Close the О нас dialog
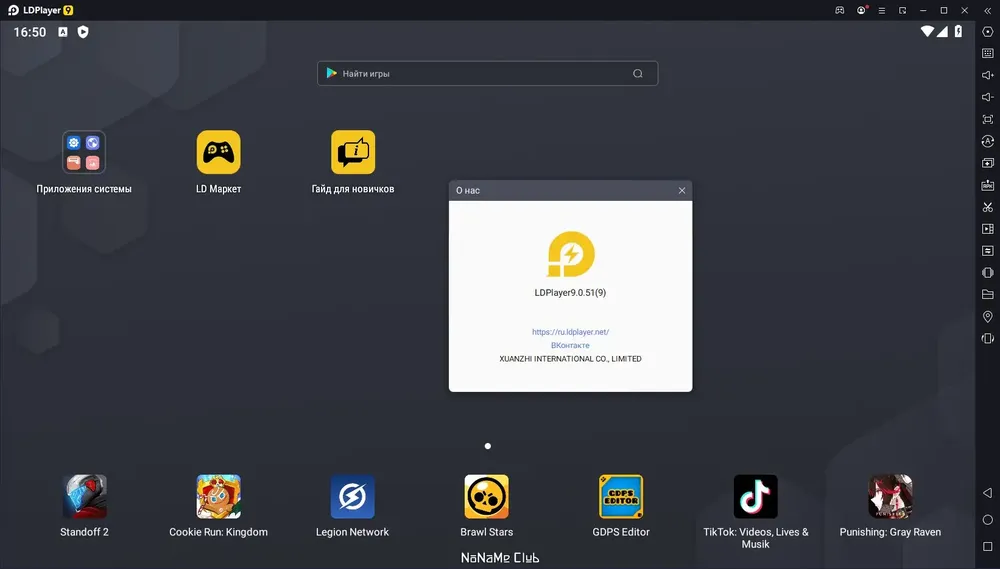The height and width of the screenshot is (569, 1000). click(x=682, y=190)
